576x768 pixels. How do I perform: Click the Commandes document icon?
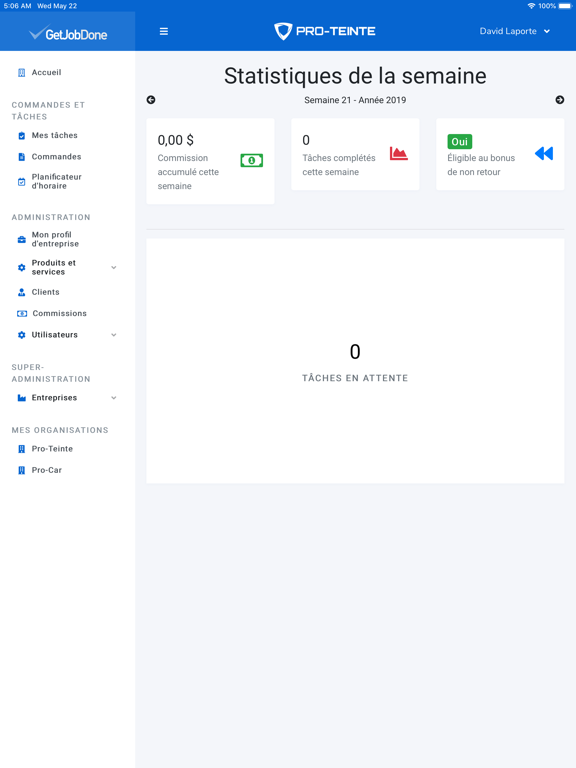pyautogui.click(x=22, y=157)
